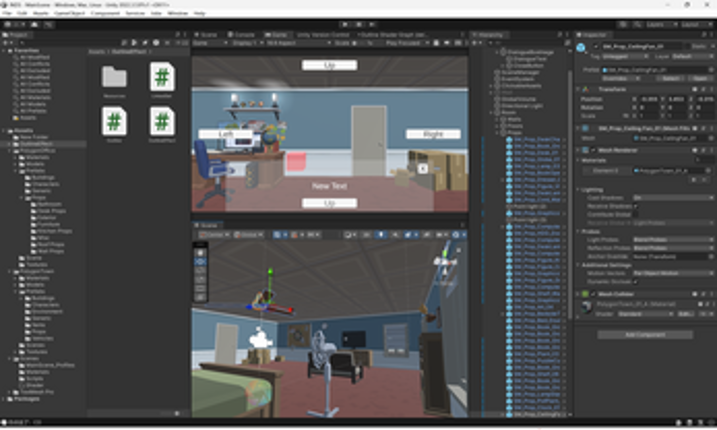This screenshot has width=717, height=430.
Task: Open the Resources folder in the Project panel
Action: coord(114,78)
